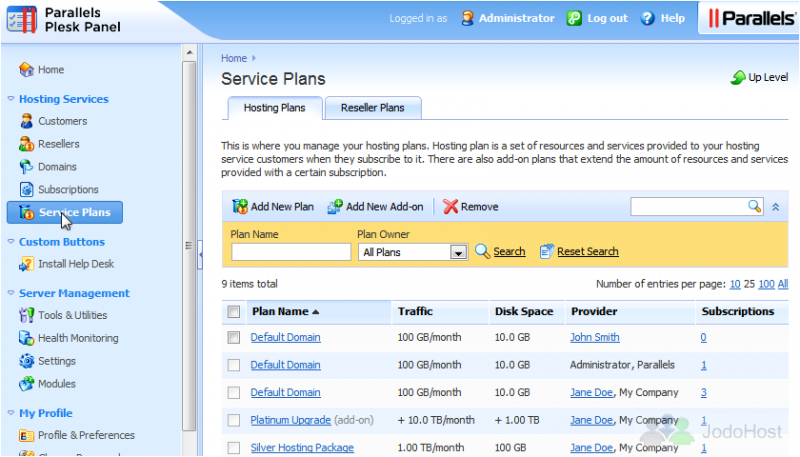Click the Profile & Preferences icon

[26, 435]
